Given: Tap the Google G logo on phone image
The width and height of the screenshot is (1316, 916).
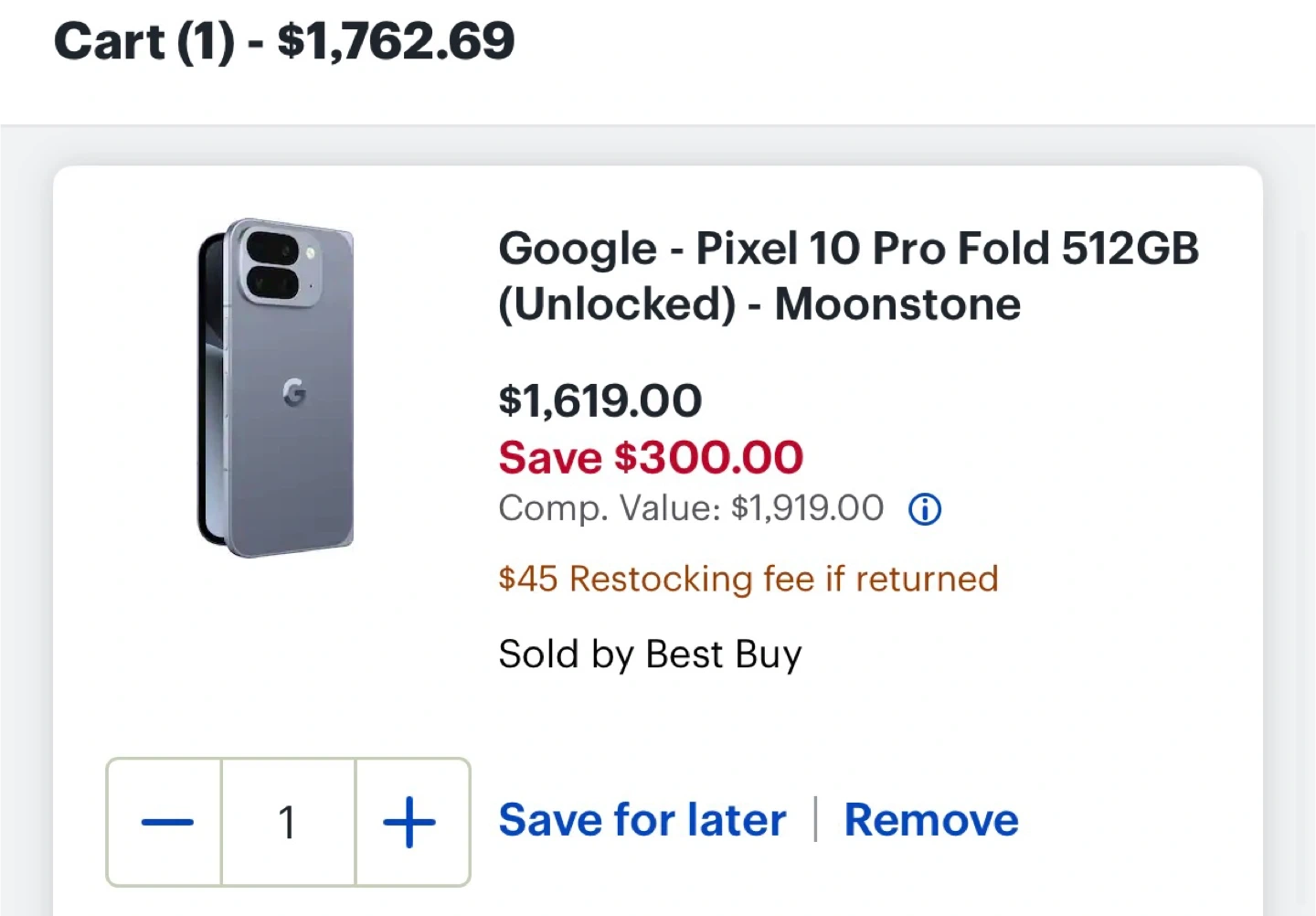Looking at the screenshot, I should click(x=294, y=392).
